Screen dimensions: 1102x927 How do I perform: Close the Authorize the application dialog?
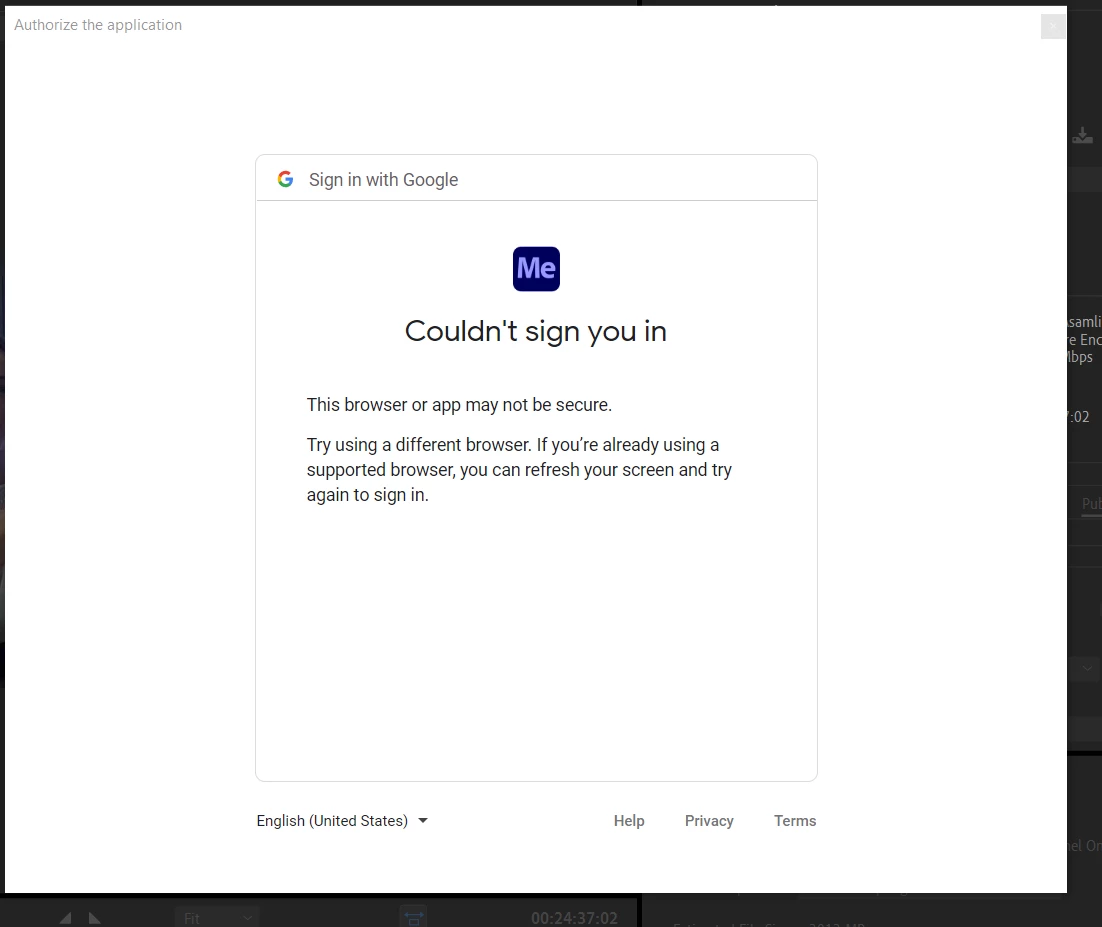click(x=1052, y=27)
